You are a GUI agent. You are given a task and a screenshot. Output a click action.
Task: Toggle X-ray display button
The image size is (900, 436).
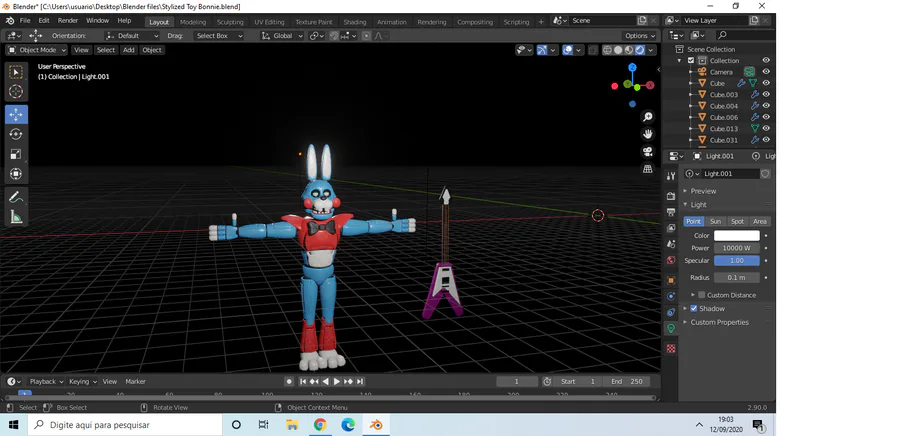coord(593,50)
